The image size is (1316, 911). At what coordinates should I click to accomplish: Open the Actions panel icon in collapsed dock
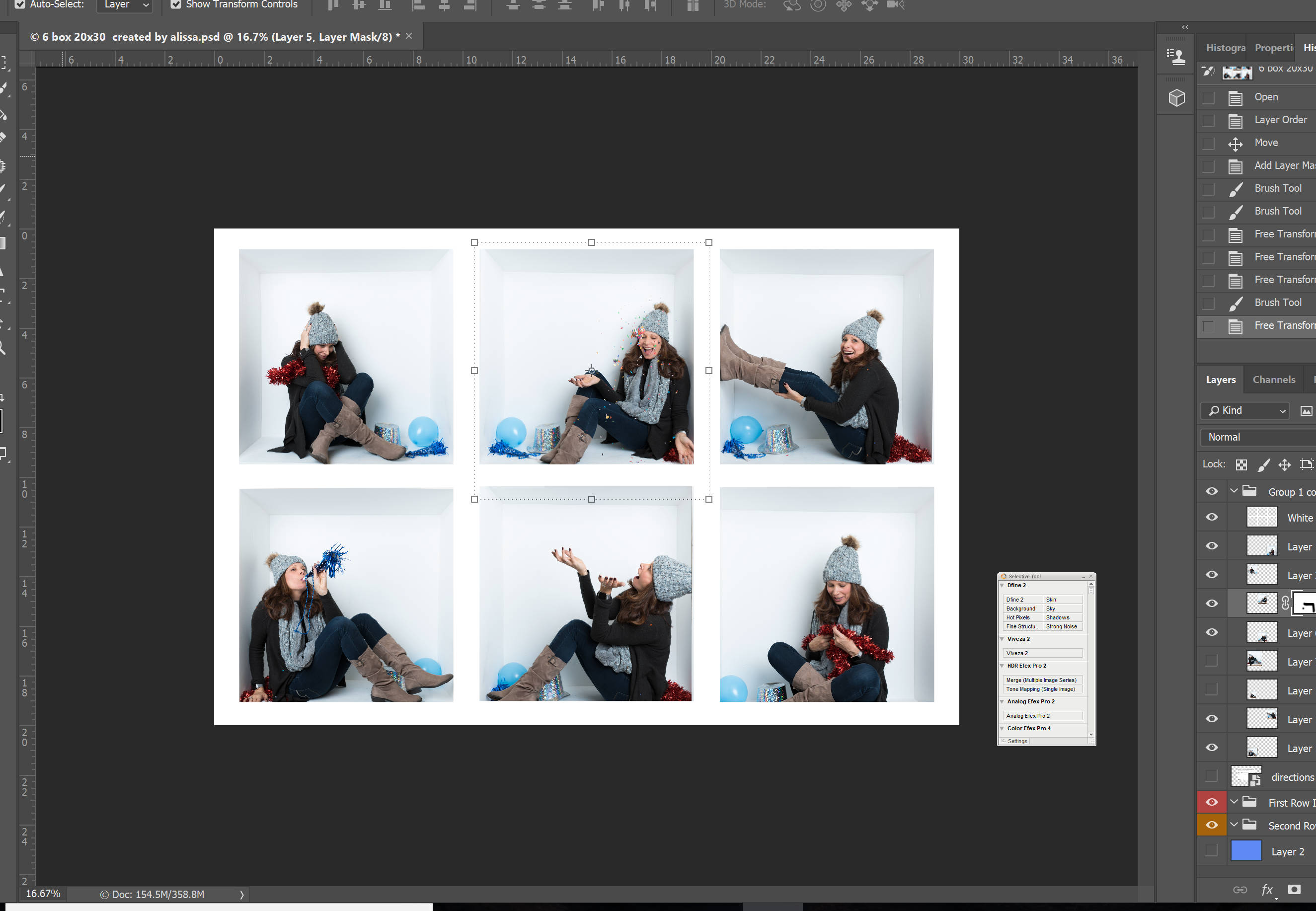1176,57
